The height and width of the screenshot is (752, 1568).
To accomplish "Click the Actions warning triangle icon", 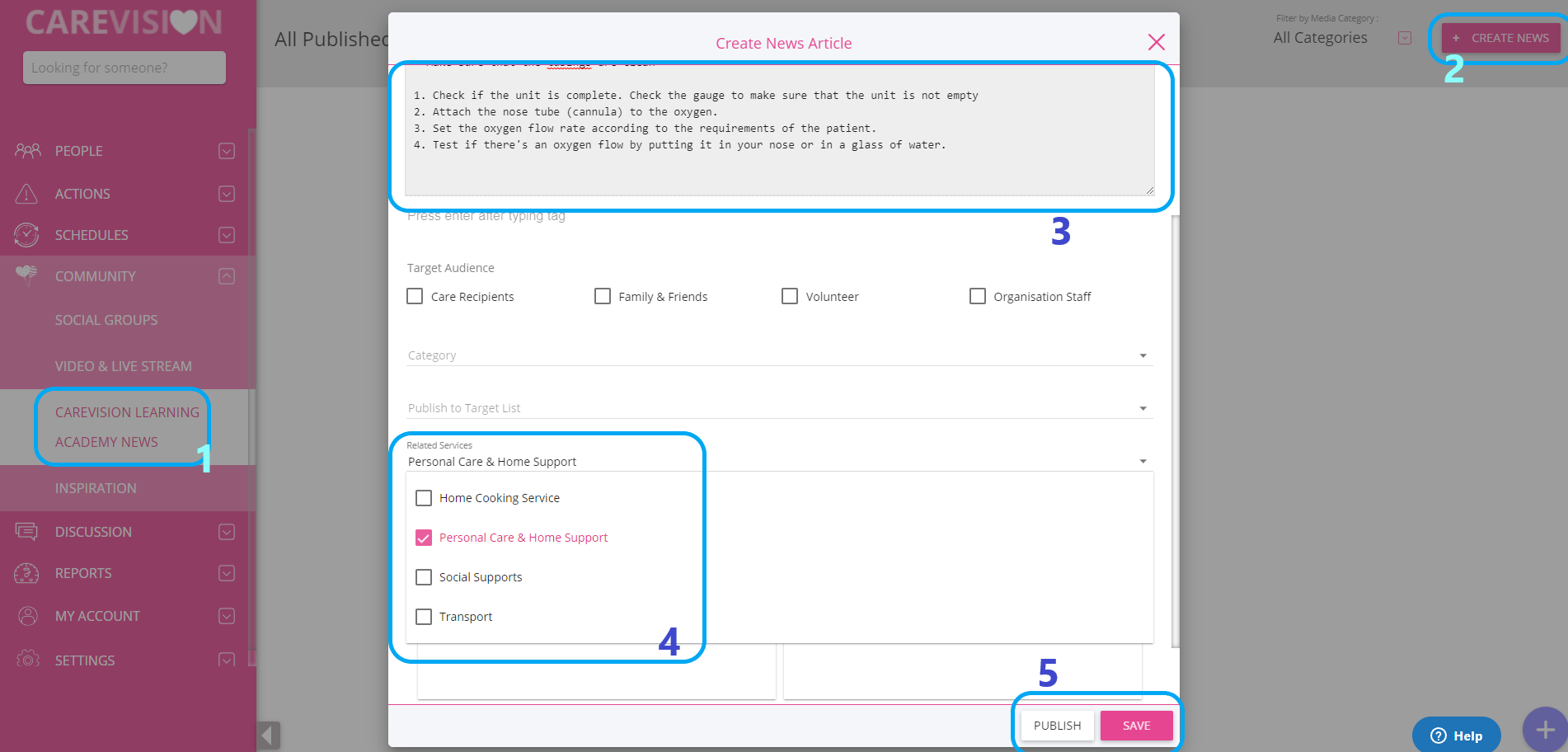I will point(26,194).
